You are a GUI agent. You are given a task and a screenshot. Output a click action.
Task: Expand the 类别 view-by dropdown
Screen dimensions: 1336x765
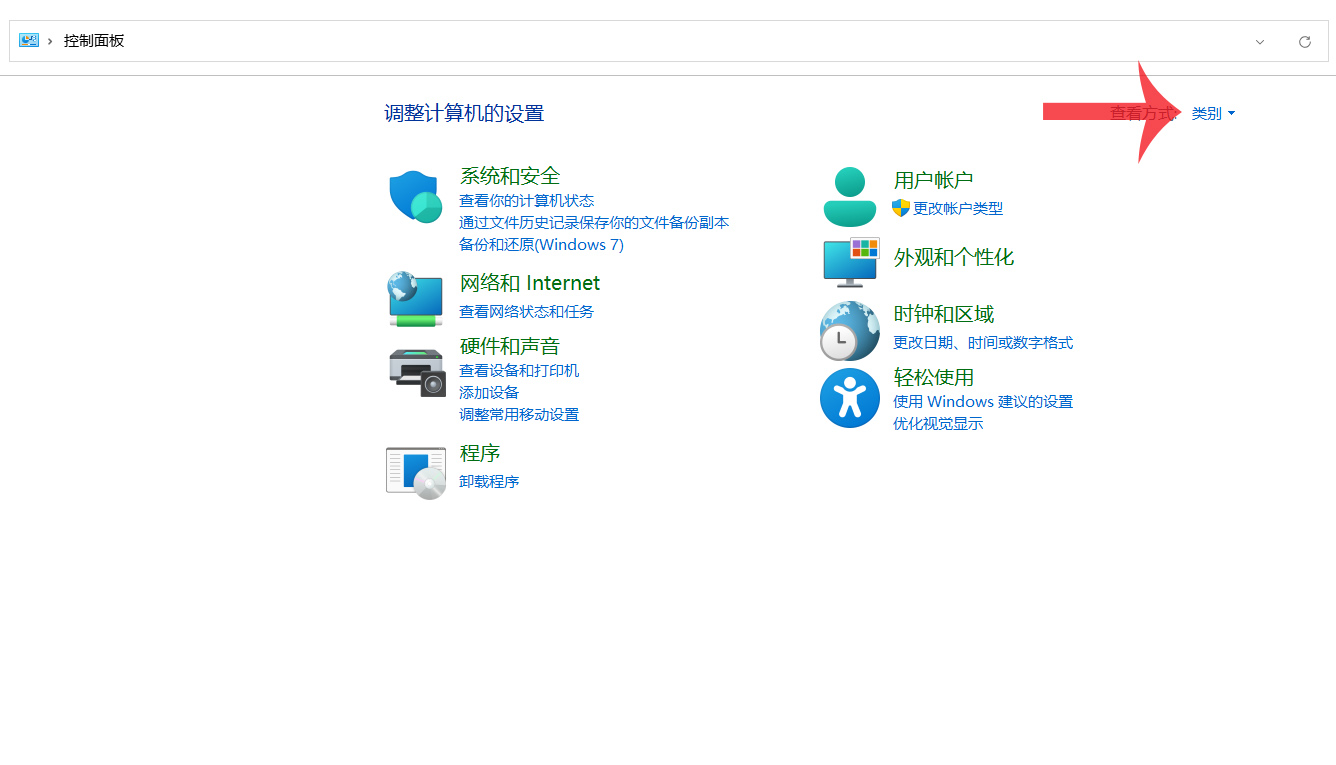point(1213,114)
